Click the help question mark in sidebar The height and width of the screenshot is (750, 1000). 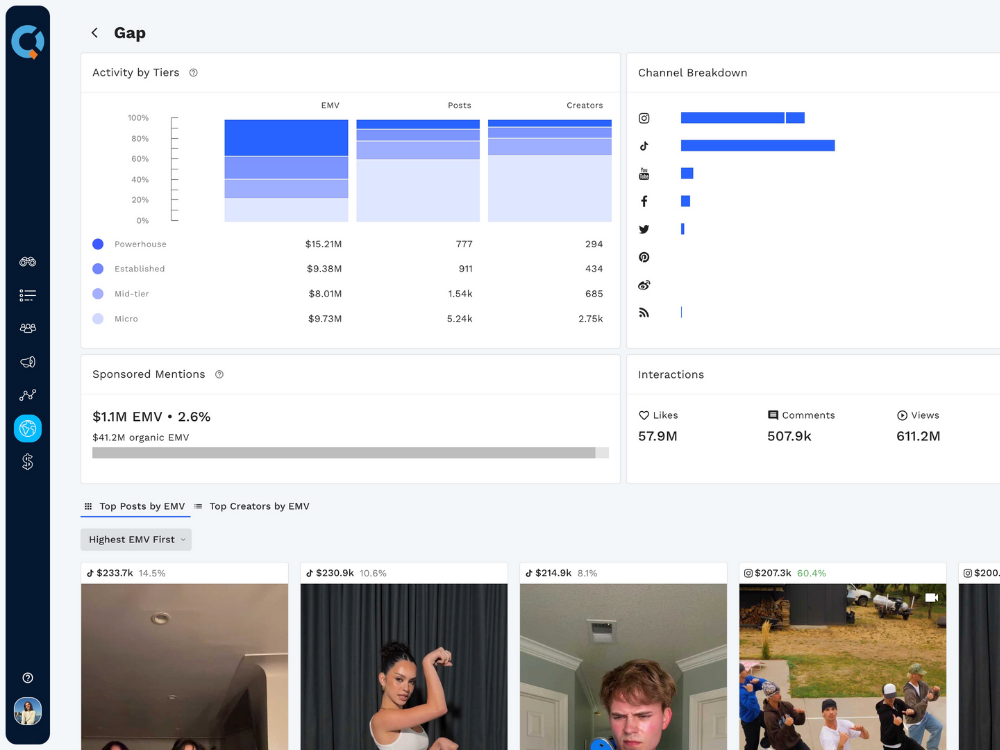pyautogui.click(x=28, y=678)
